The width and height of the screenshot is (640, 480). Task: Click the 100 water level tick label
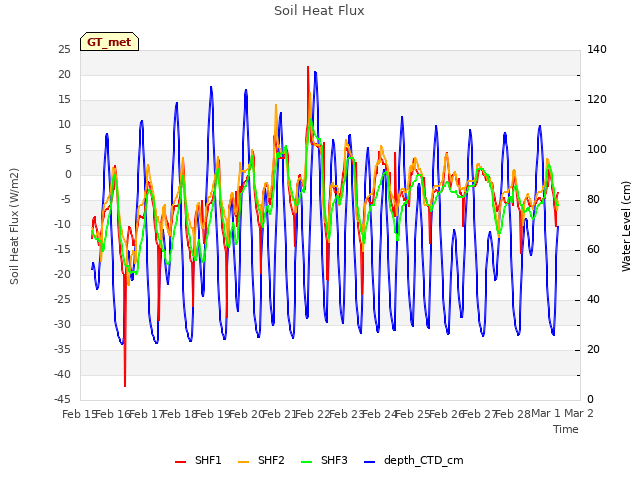597,149
